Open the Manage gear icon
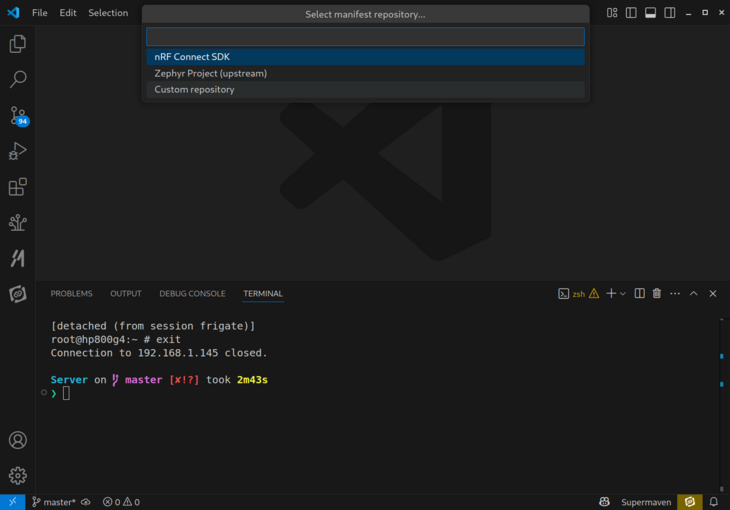Image resolution: width=730 pixels, height=510 pixels. click(x=18, y=476)
